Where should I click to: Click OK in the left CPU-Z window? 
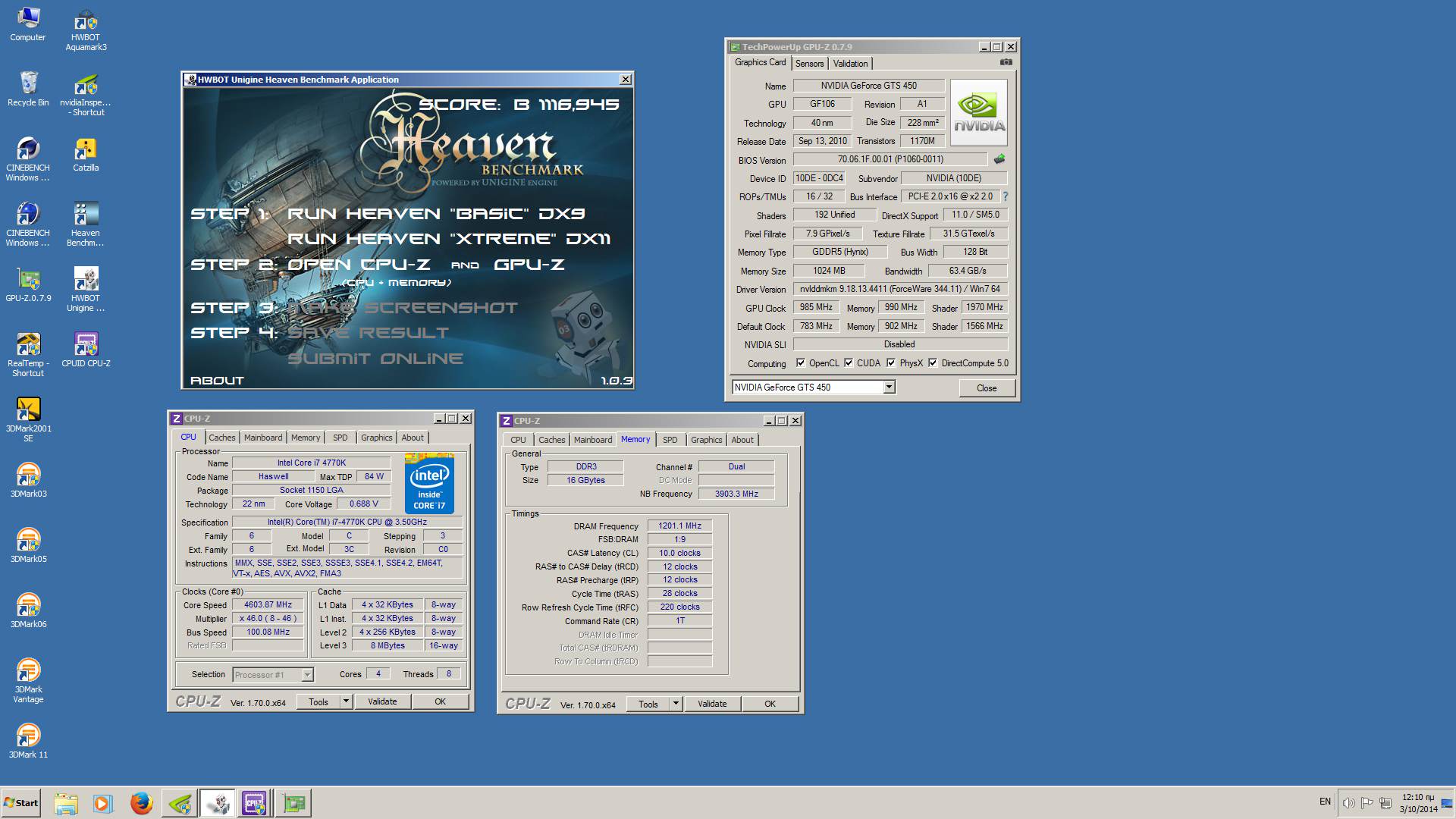(440, 701)
